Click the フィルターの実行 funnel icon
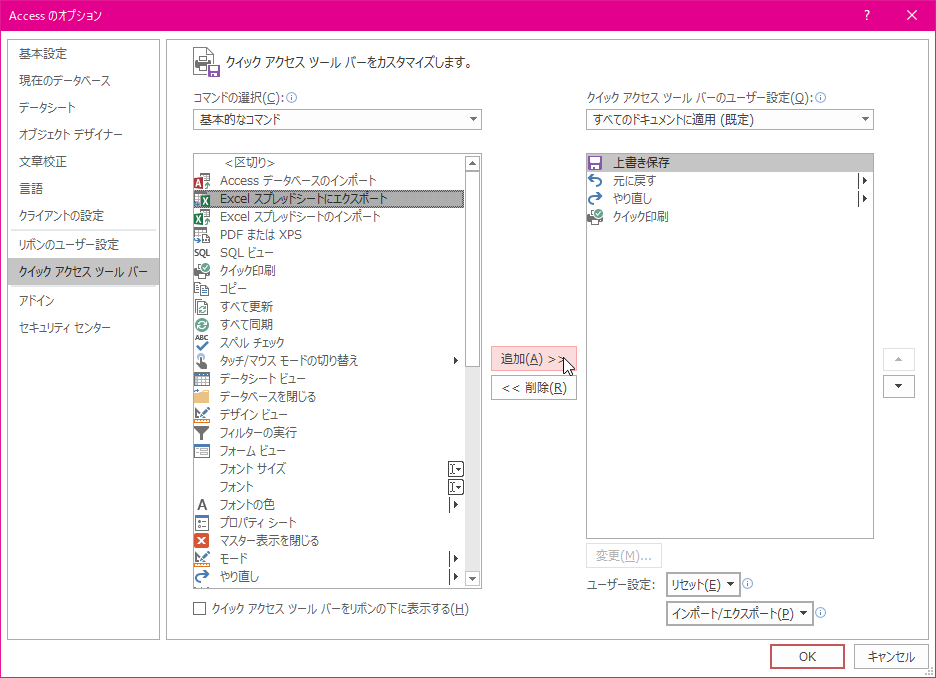 click(x=202, y=433)
